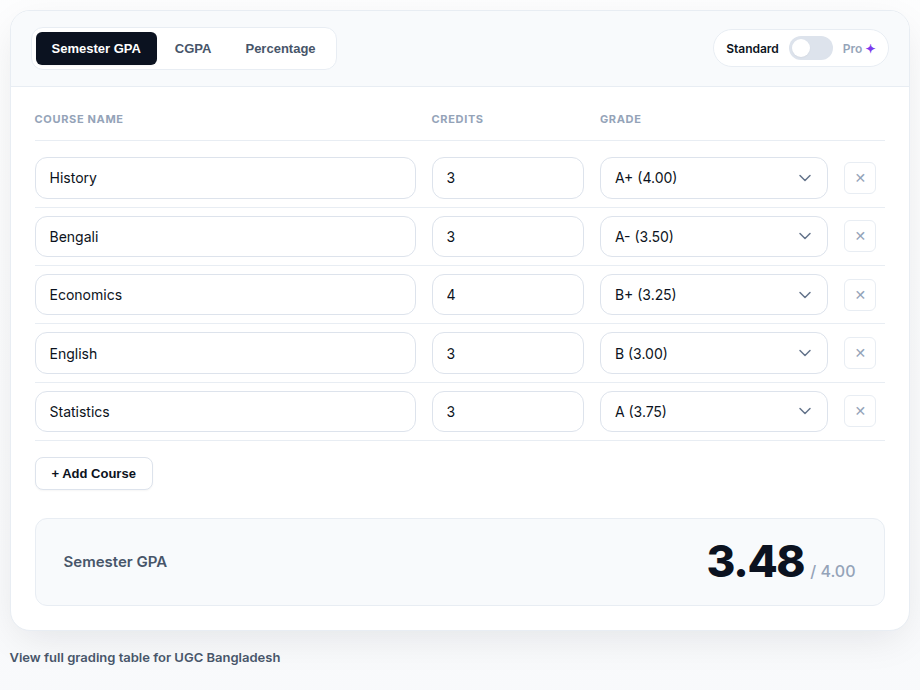This screenshot has height=690, width=920.
Task: Click the History course name field
Action: 225,178
